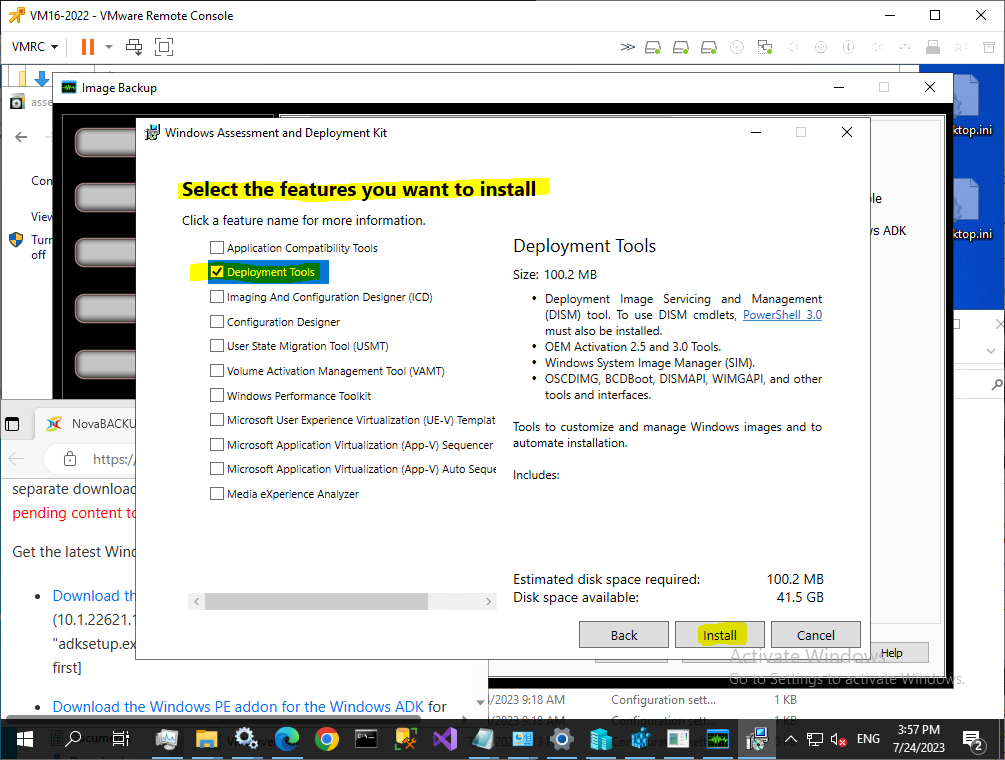Check Media eXperience Analyzer feature
This screenshot has width=1005, height=760.
click(x=217, y=494)
